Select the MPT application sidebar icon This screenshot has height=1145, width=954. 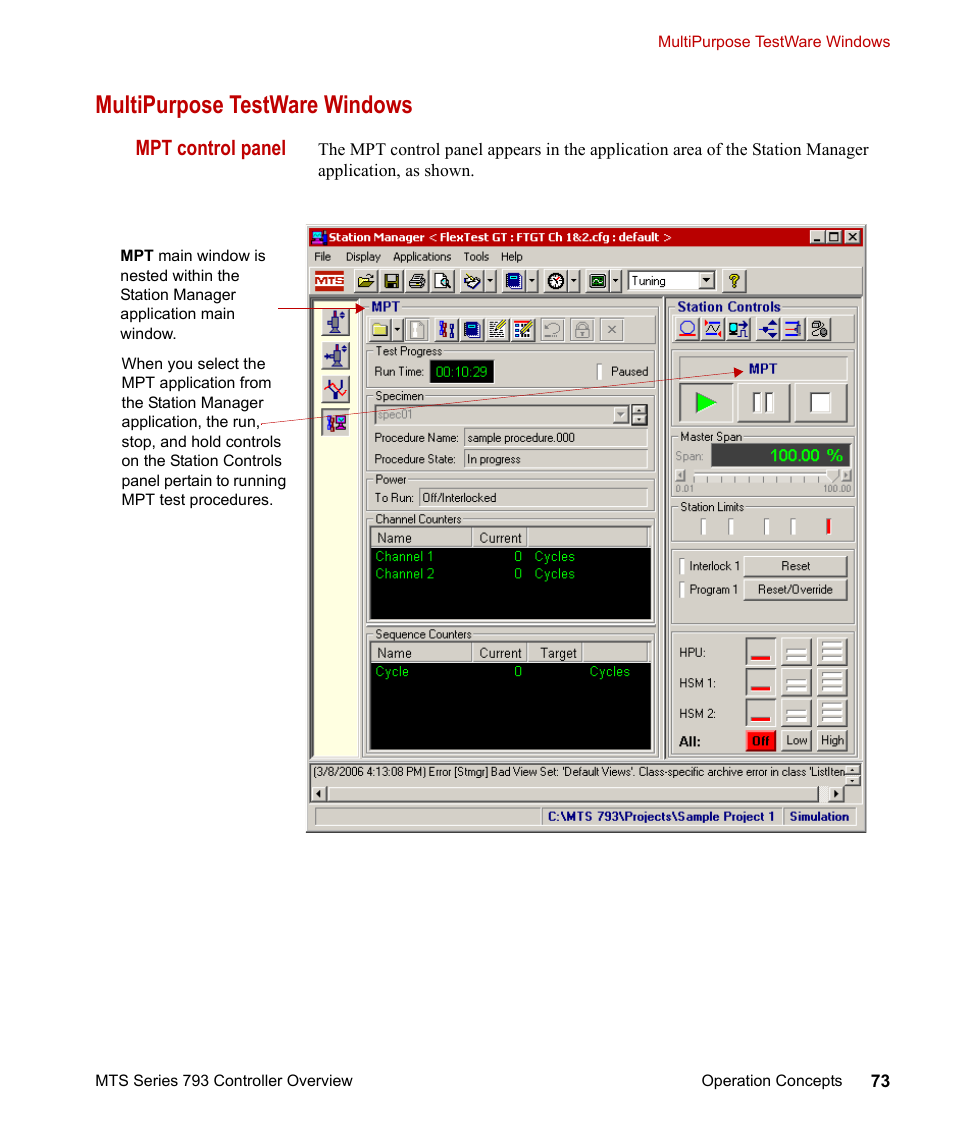[x=336, y=423]
